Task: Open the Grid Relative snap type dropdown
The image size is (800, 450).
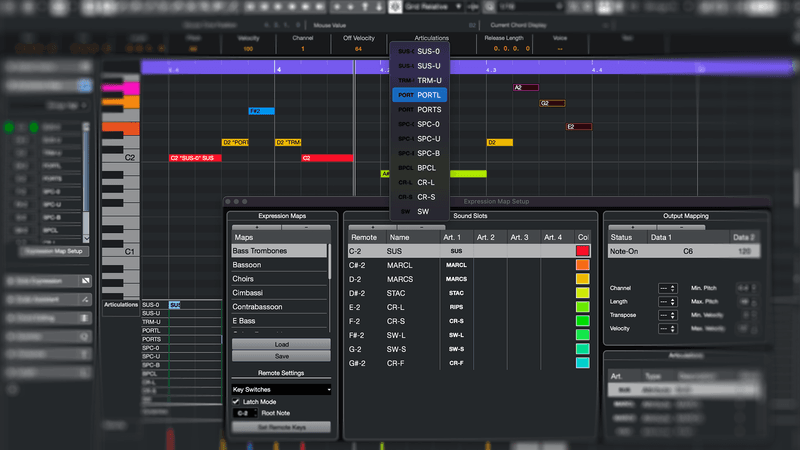Action: click(433, 7)
